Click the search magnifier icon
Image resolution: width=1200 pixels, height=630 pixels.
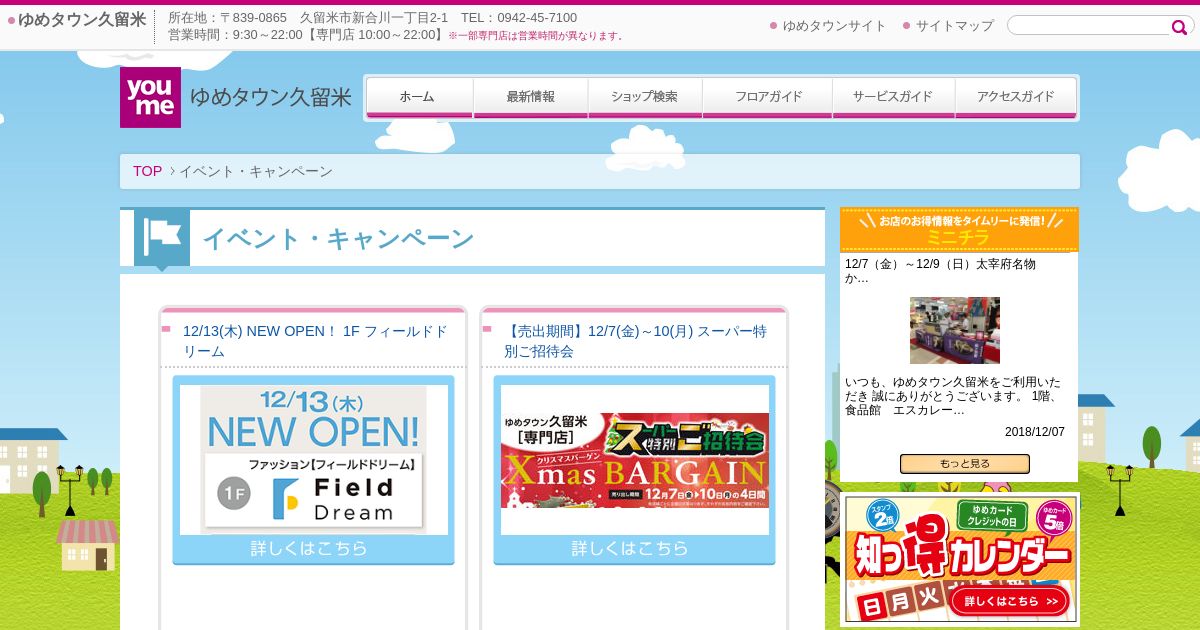[x=1179, y=27]
